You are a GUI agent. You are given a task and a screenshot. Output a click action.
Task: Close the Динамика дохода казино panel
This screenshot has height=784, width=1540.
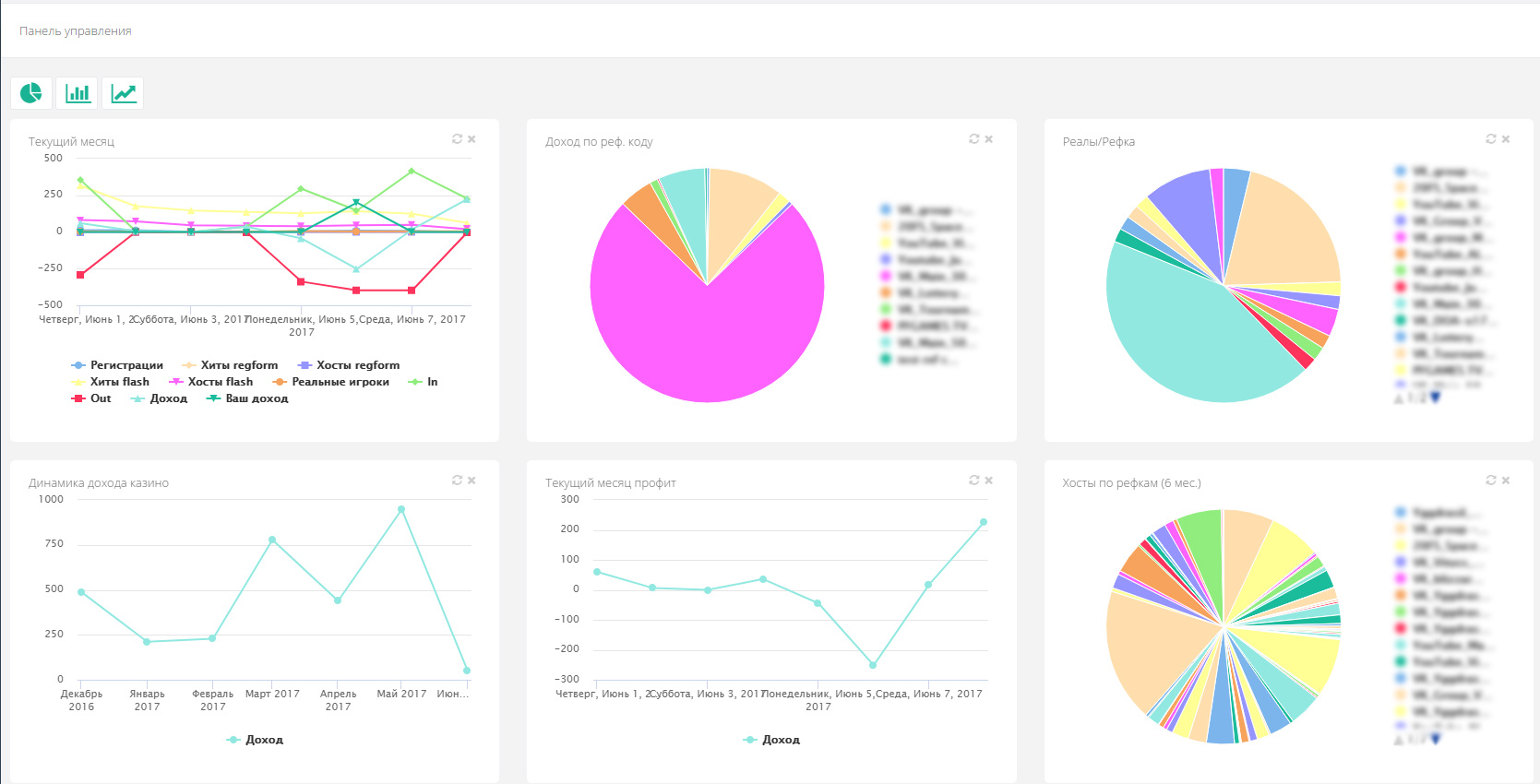472,481
